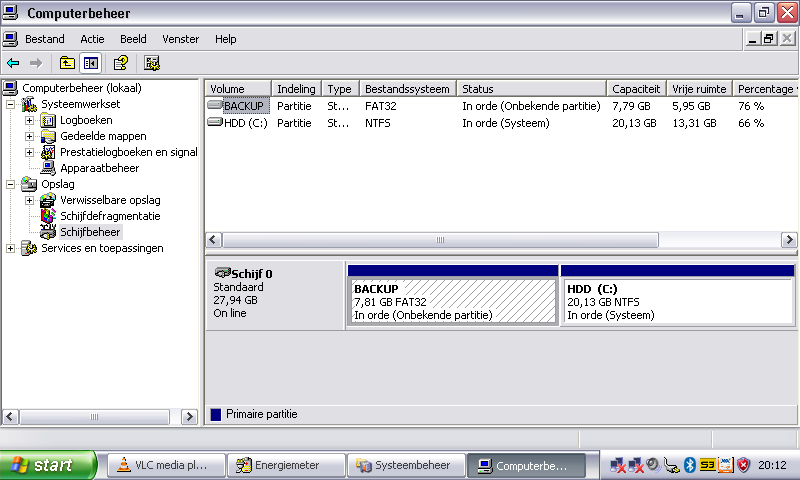Collapse the Opslag node
The width and height of the screenshot is (800, 480).
(10, 184)
